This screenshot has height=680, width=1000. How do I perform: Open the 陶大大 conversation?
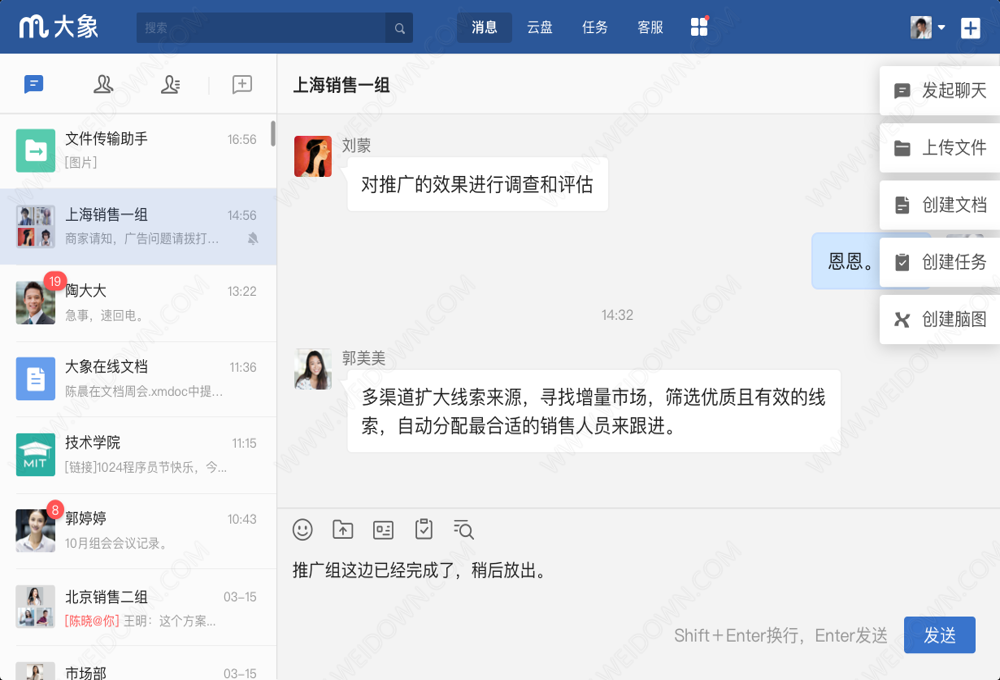coord(138,302)
